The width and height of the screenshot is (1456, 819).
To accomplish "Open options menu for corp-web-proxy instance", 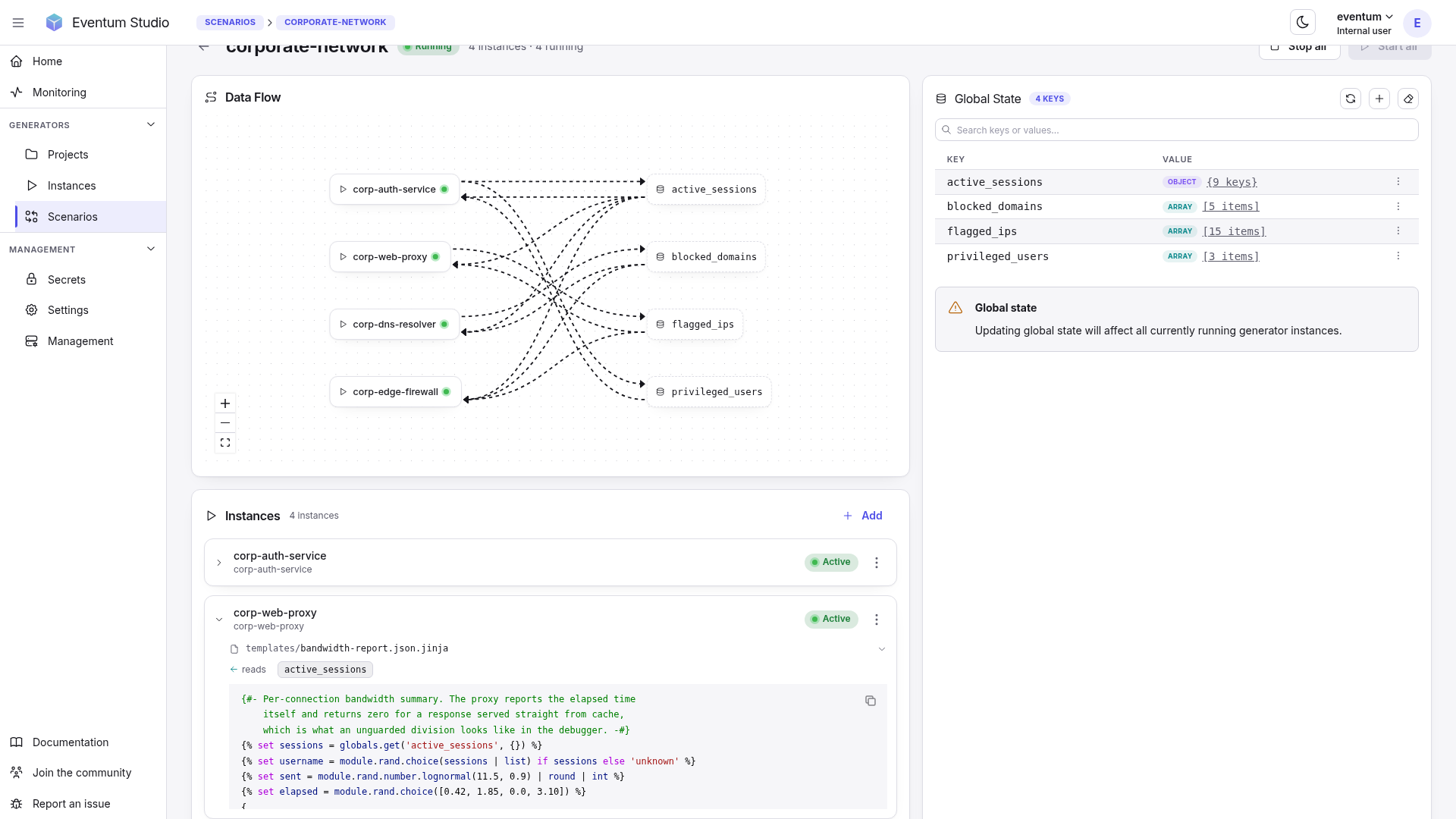I will [877, 620].
